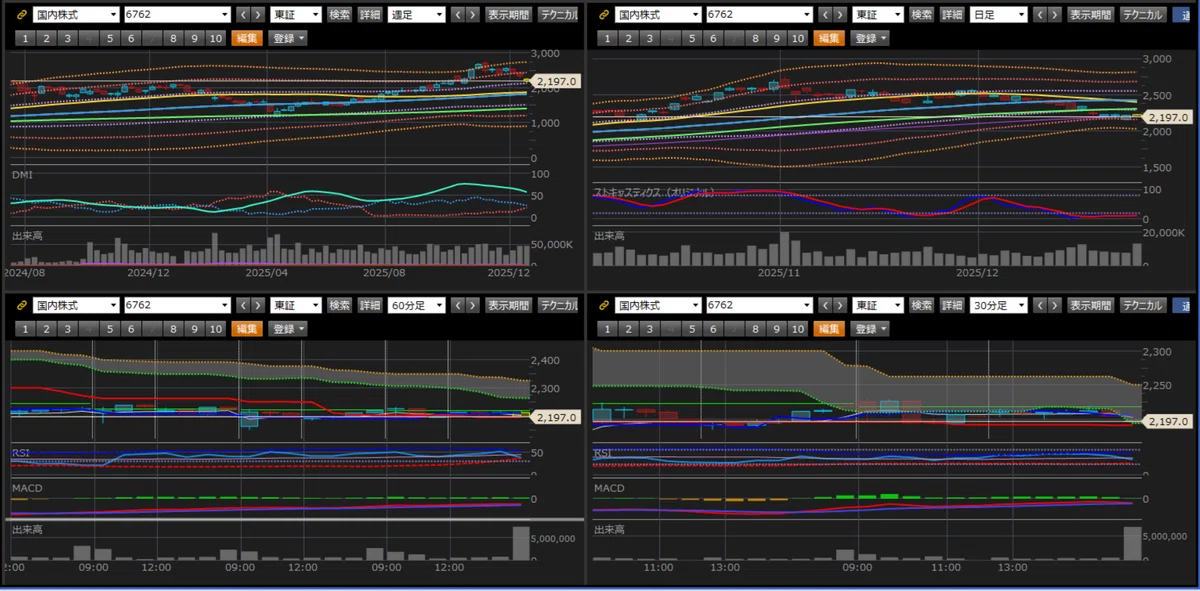
Task: Step to previous timeframe beside 30分足 dropdown
Action: point(1040,305)
